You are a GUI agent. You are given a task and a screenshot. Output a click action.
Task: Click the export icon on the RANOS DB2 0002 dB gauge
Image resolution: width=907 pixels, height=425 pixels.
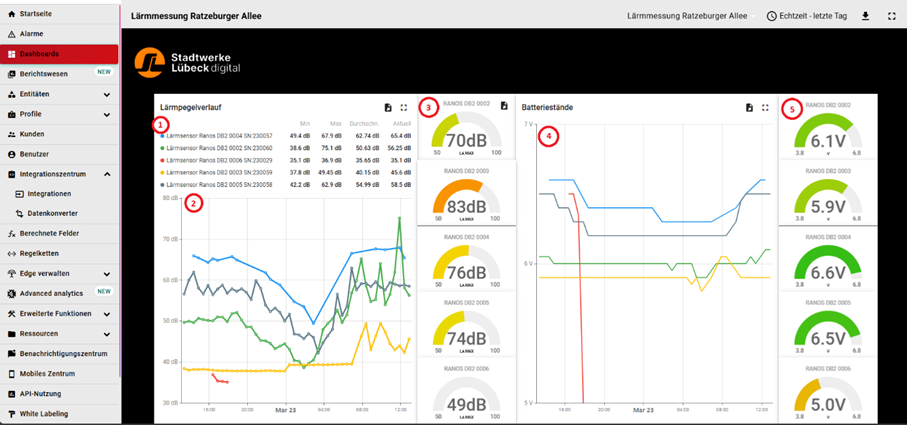[x=504, y=105]
